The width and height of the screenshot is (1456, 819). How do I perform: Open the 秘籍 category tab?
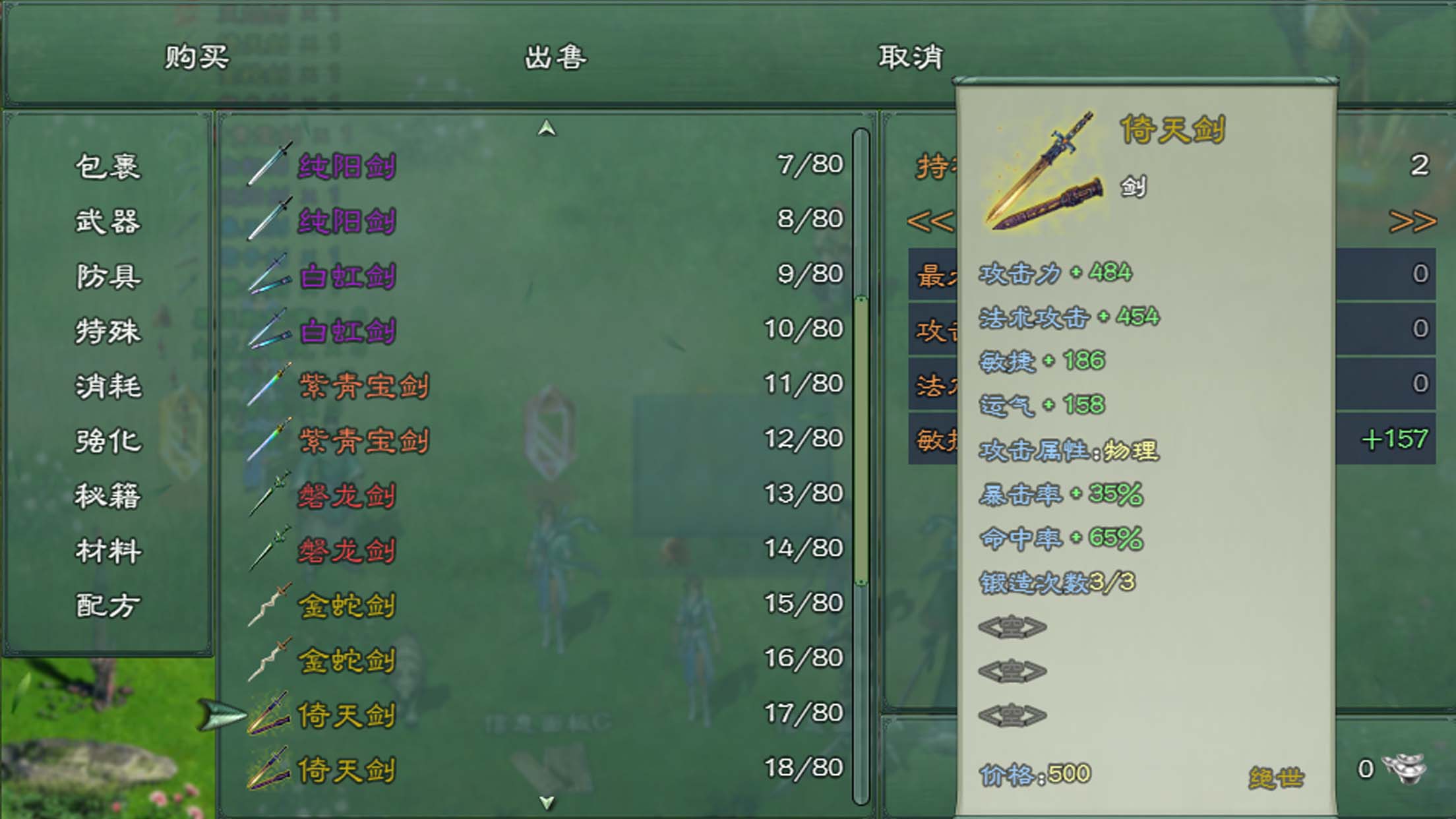107,496
